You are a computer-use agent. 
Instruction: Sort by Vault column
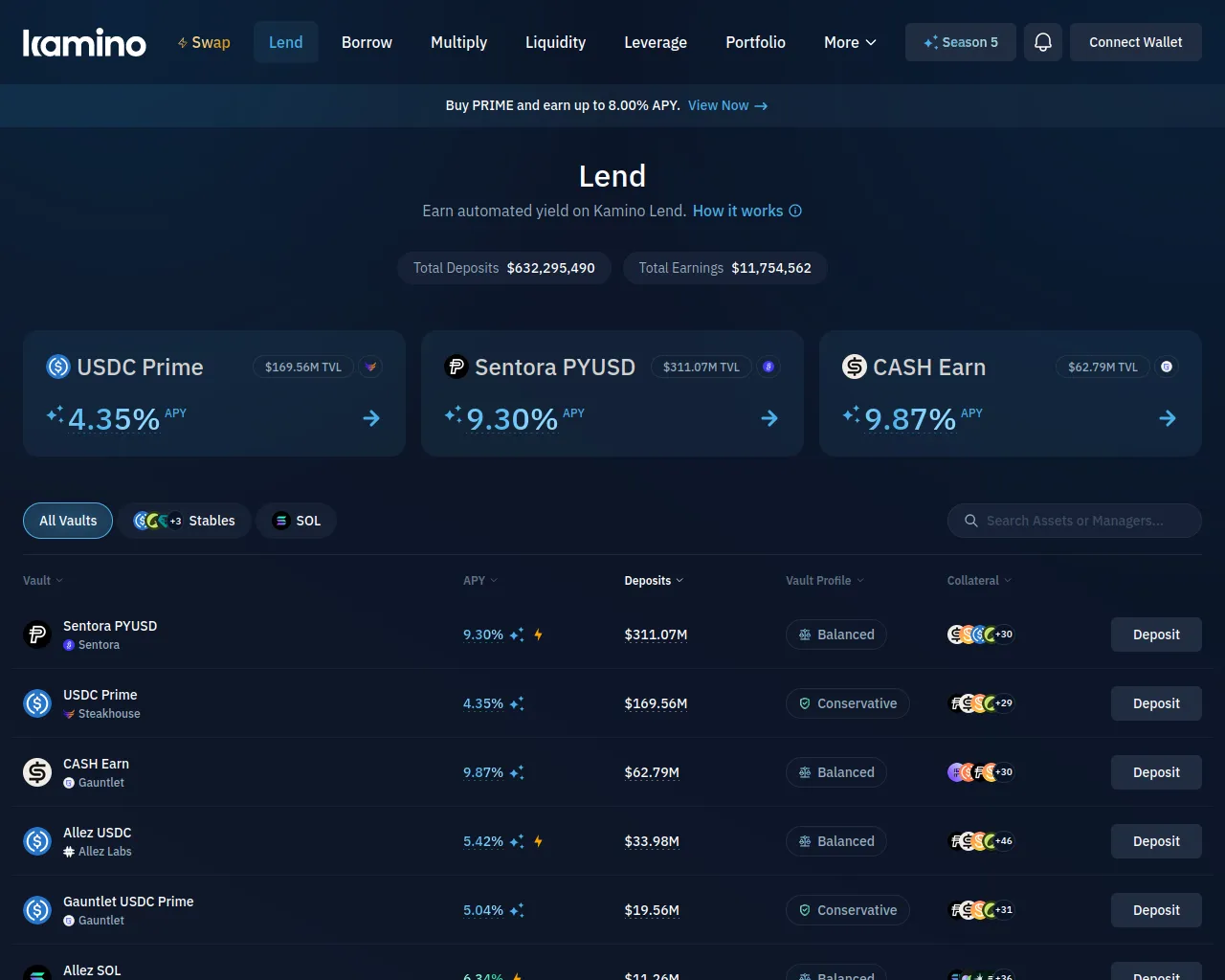[43, 581]
